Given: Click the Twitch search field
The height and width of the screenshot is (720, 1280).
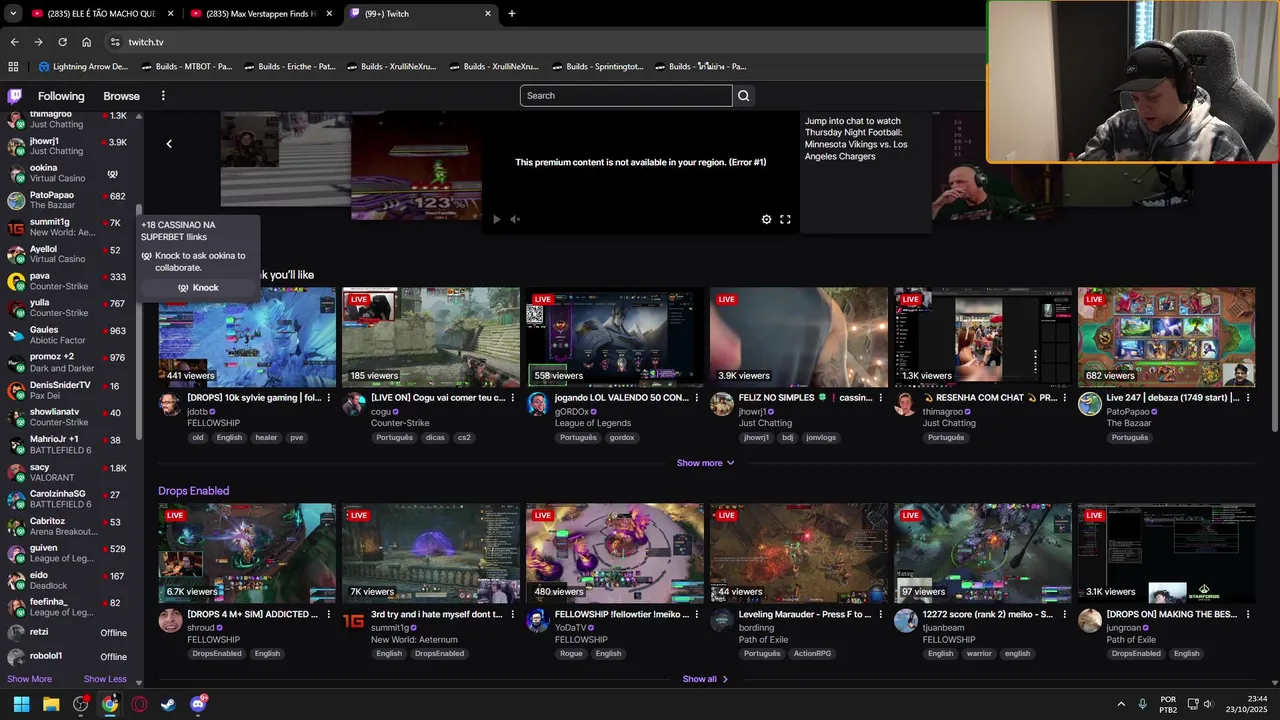Looking at the screenshot, I should click(x=626, y=96).
